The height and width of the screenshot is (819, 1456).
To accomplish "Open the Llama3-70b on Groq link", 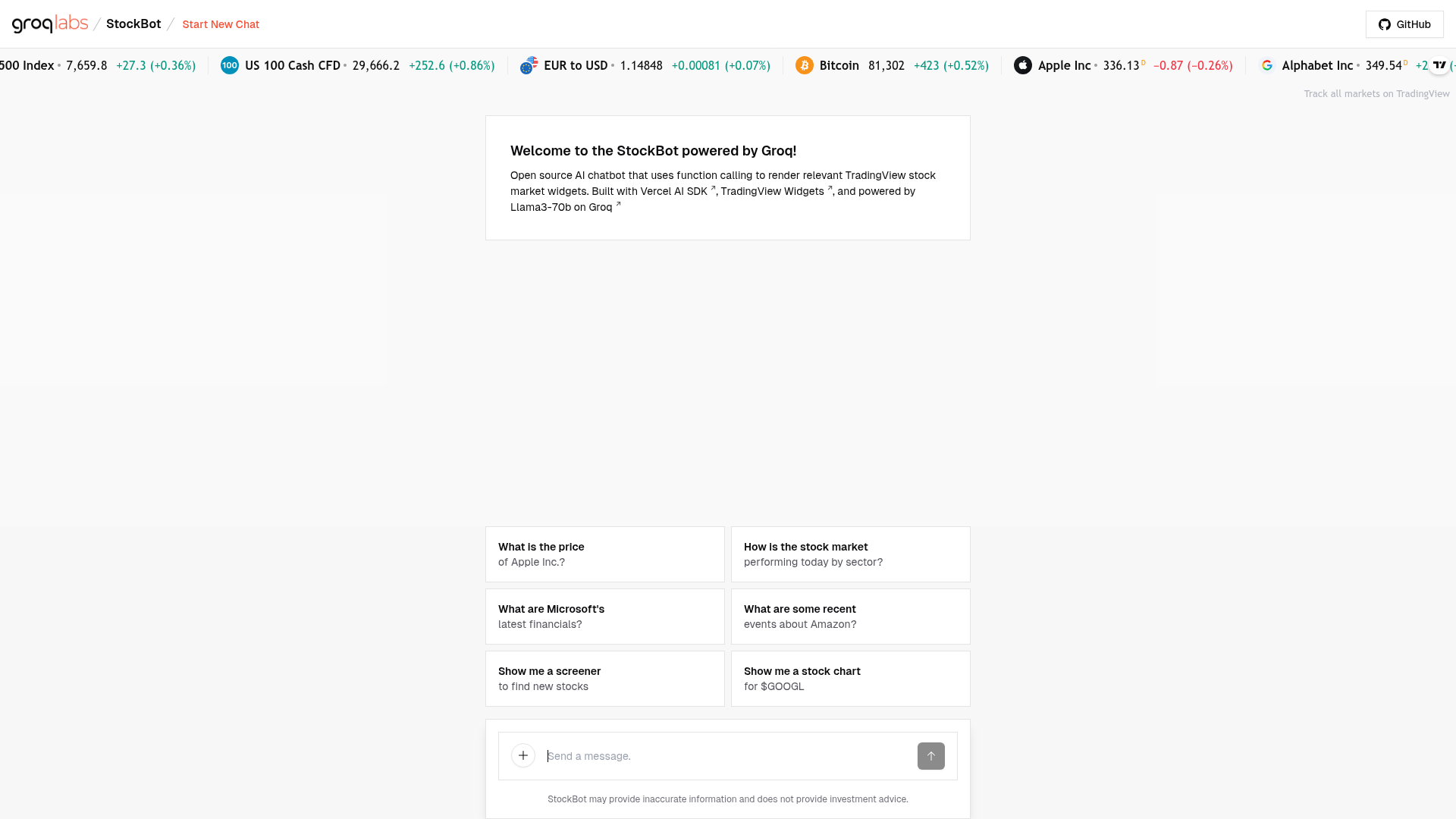I will (566, 207).
